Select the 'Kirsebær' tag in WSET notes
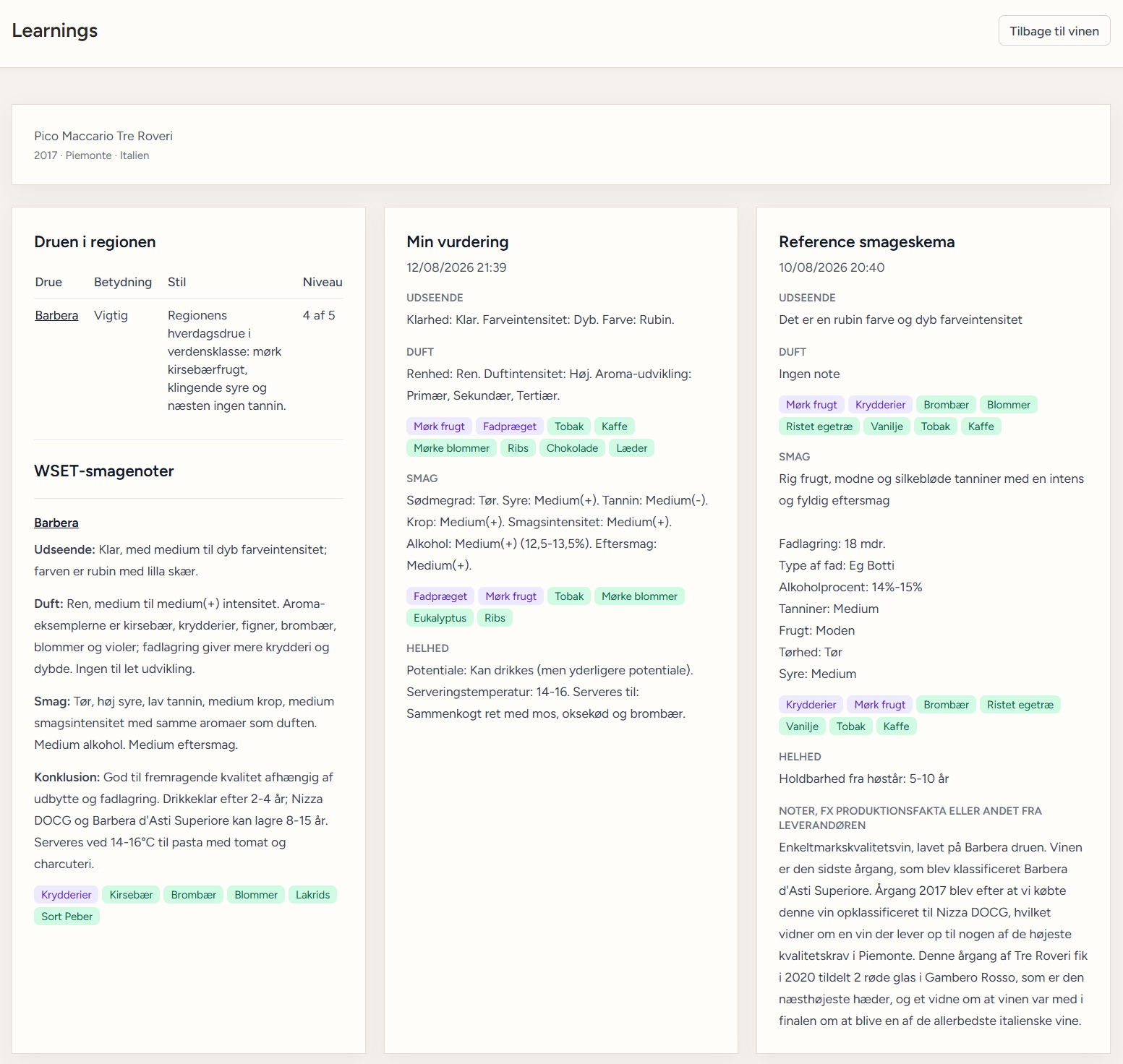 131,895
